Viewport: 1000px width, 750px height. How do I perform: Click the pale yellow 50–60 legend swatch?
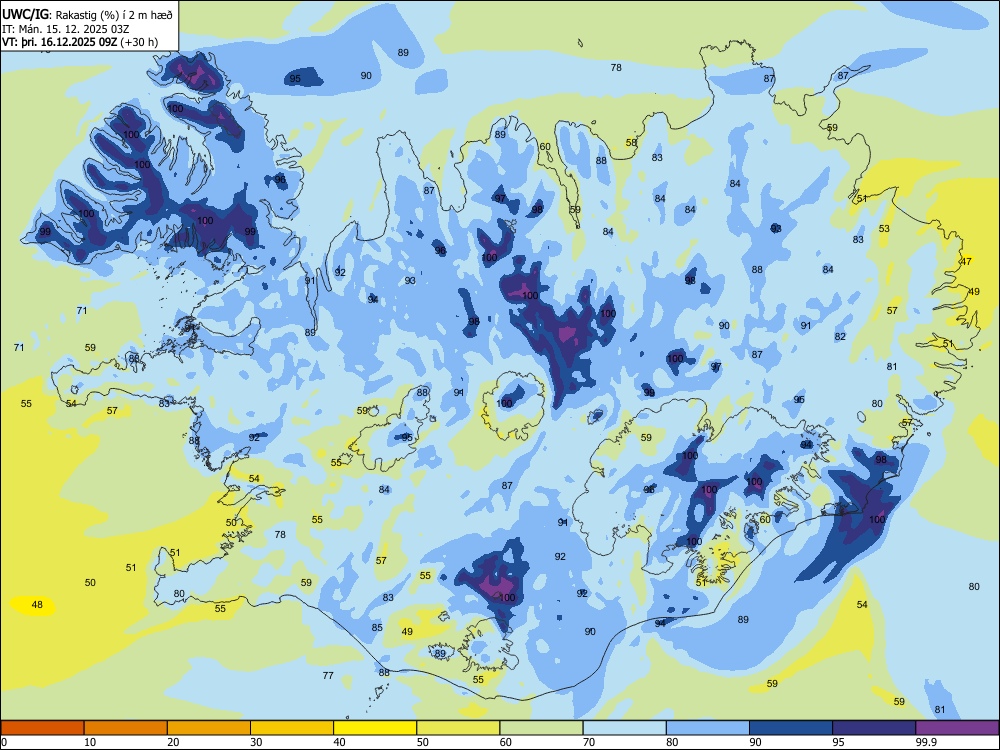coord(458,728)
